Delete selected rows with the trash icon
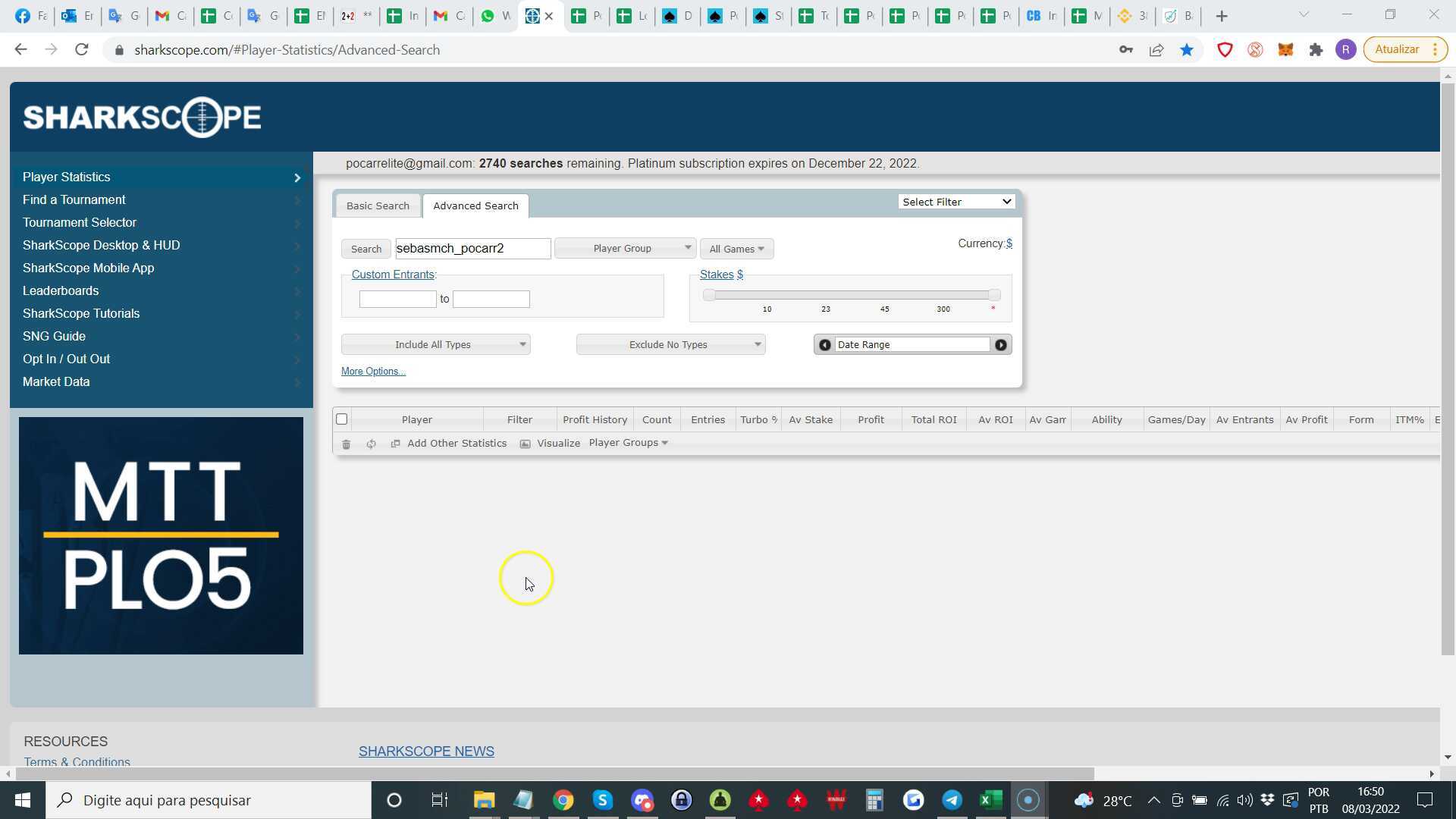 (347, 443)
